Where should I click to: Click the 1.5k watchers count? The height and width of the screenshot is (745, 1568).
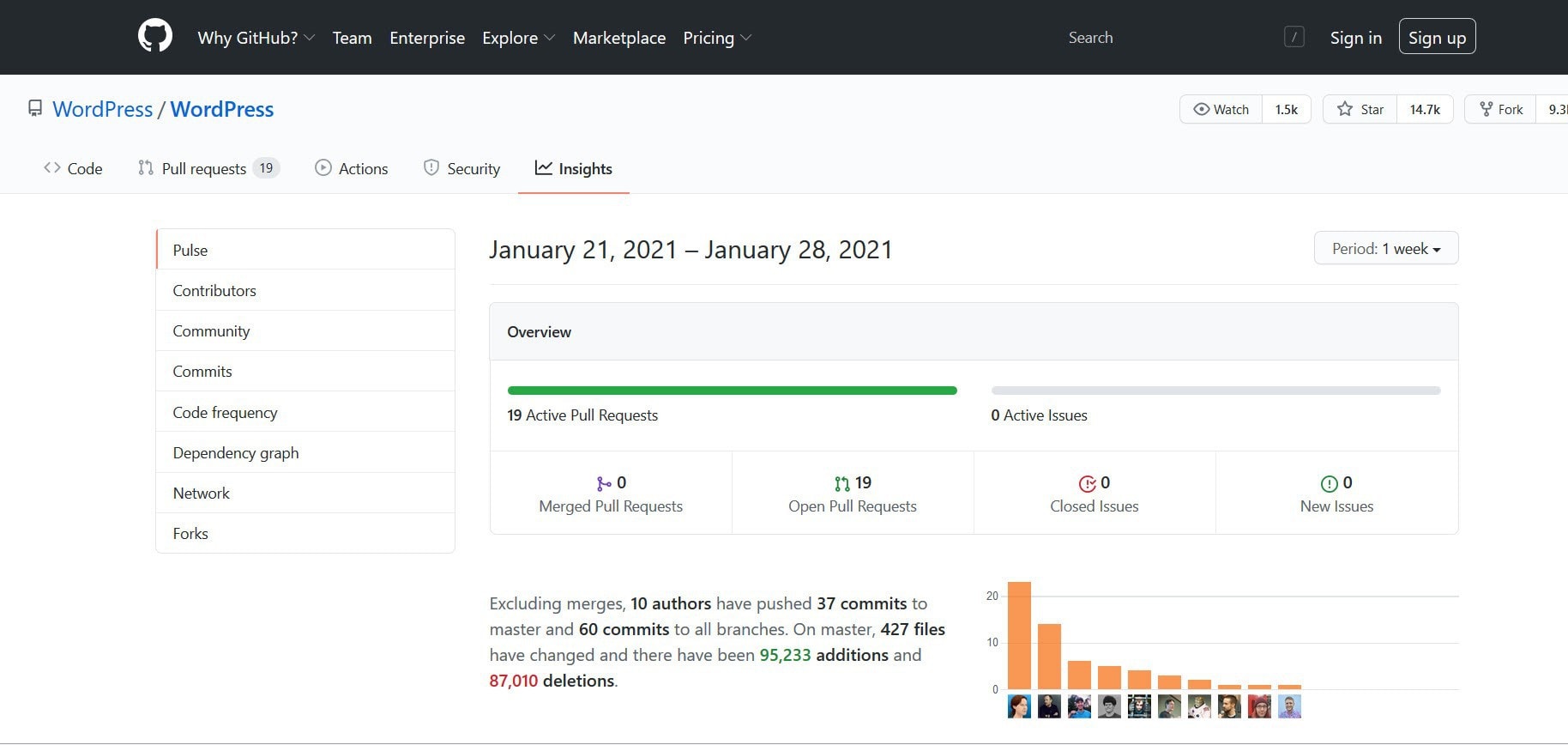tap(1286, 109)
